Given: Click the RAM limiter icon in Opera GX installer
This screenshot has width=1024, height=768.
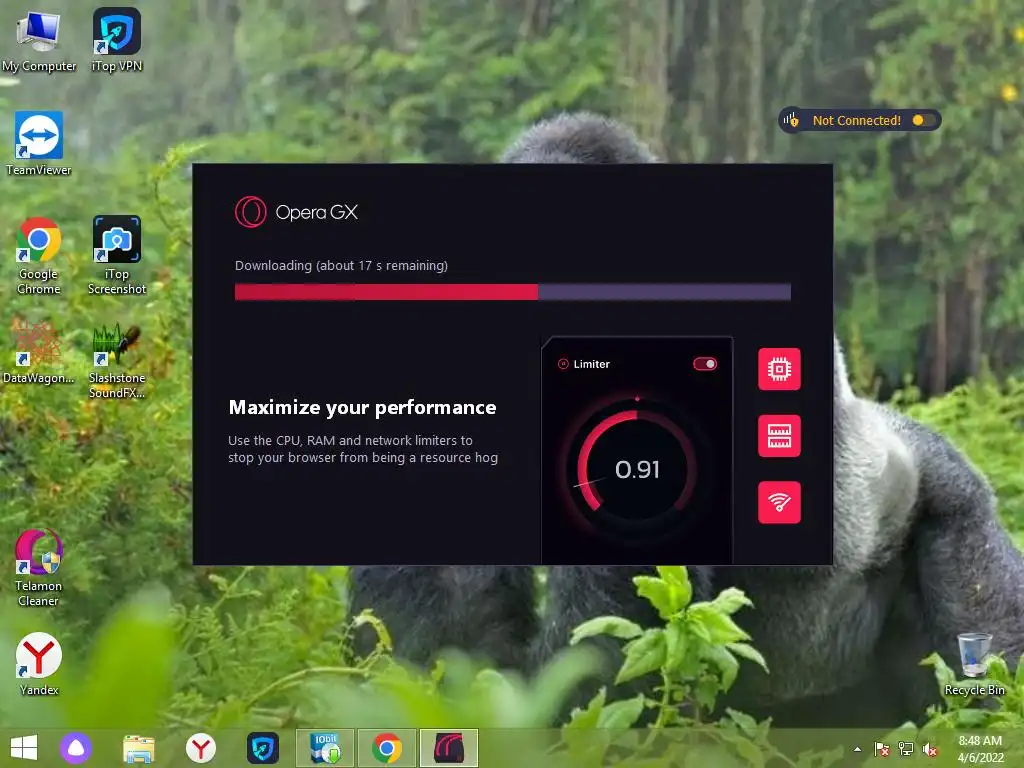Looking at the screenshot, I should tap(779, 436).
